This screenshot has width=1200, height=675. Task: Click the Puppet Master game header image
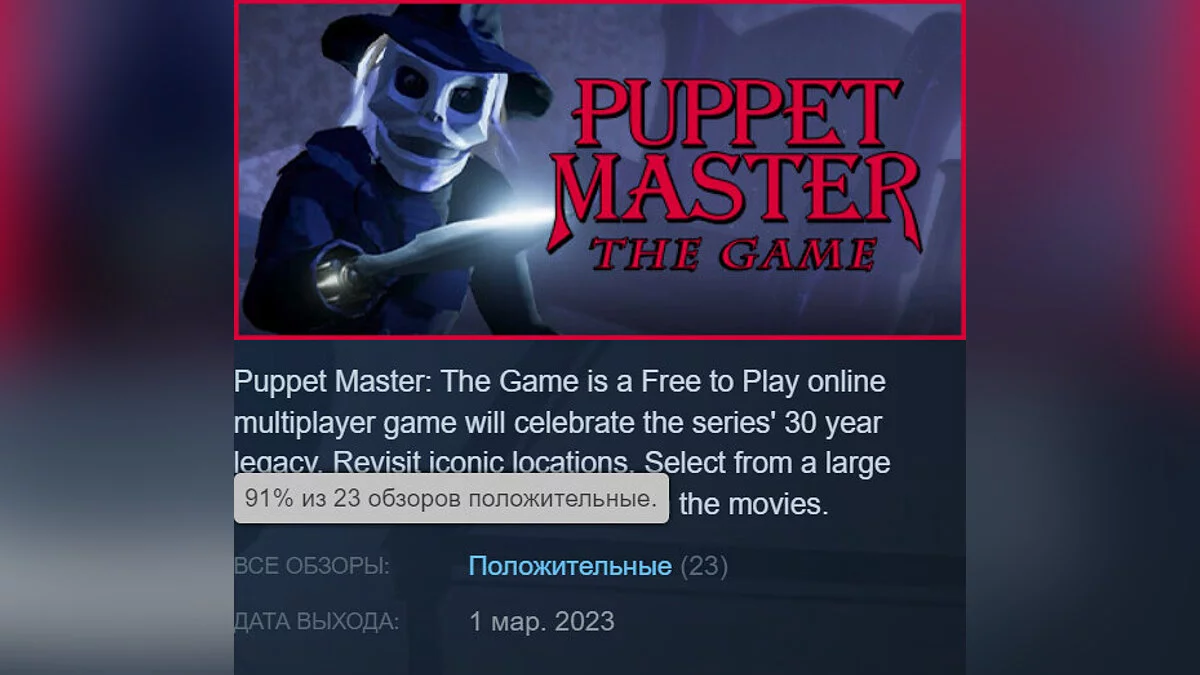tap(600, 169)
